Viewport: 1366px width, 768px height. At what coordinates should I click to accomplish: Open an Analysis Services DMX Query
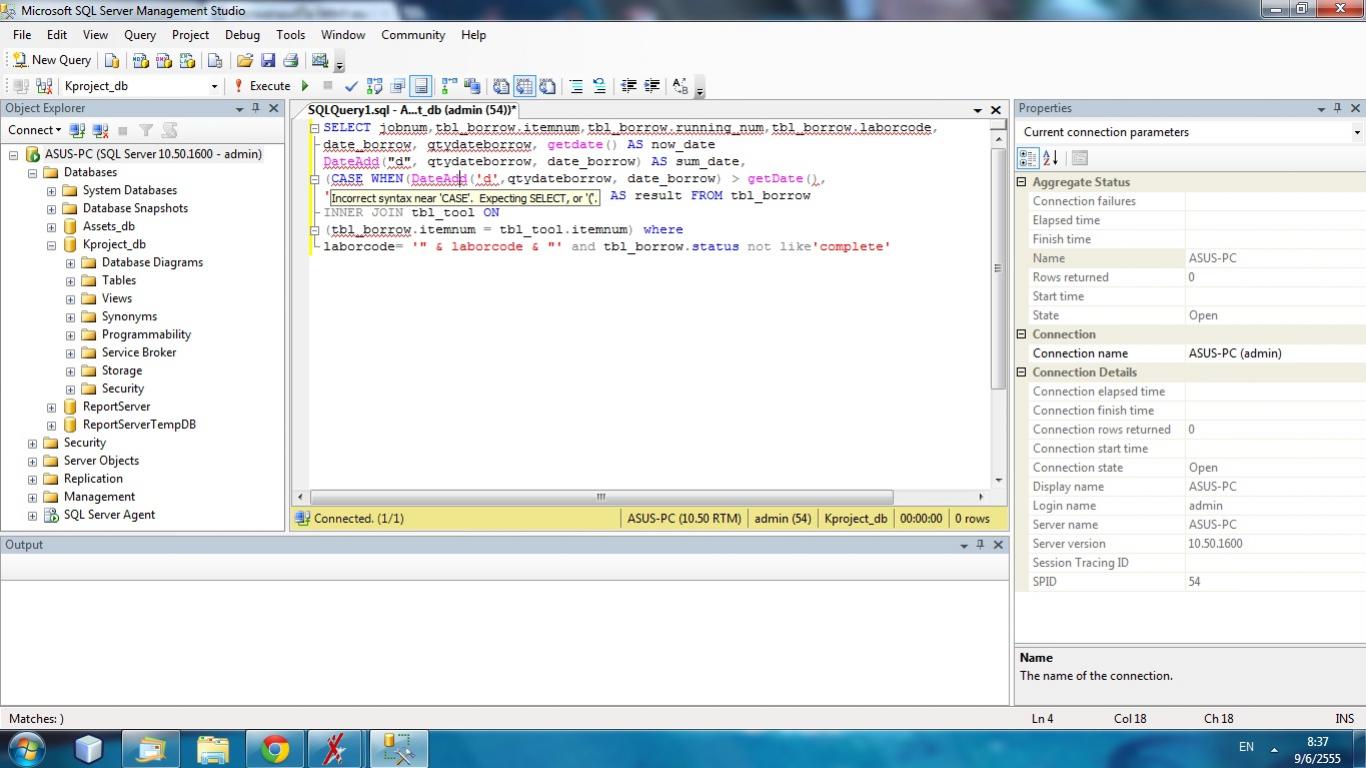click(164, 60)
